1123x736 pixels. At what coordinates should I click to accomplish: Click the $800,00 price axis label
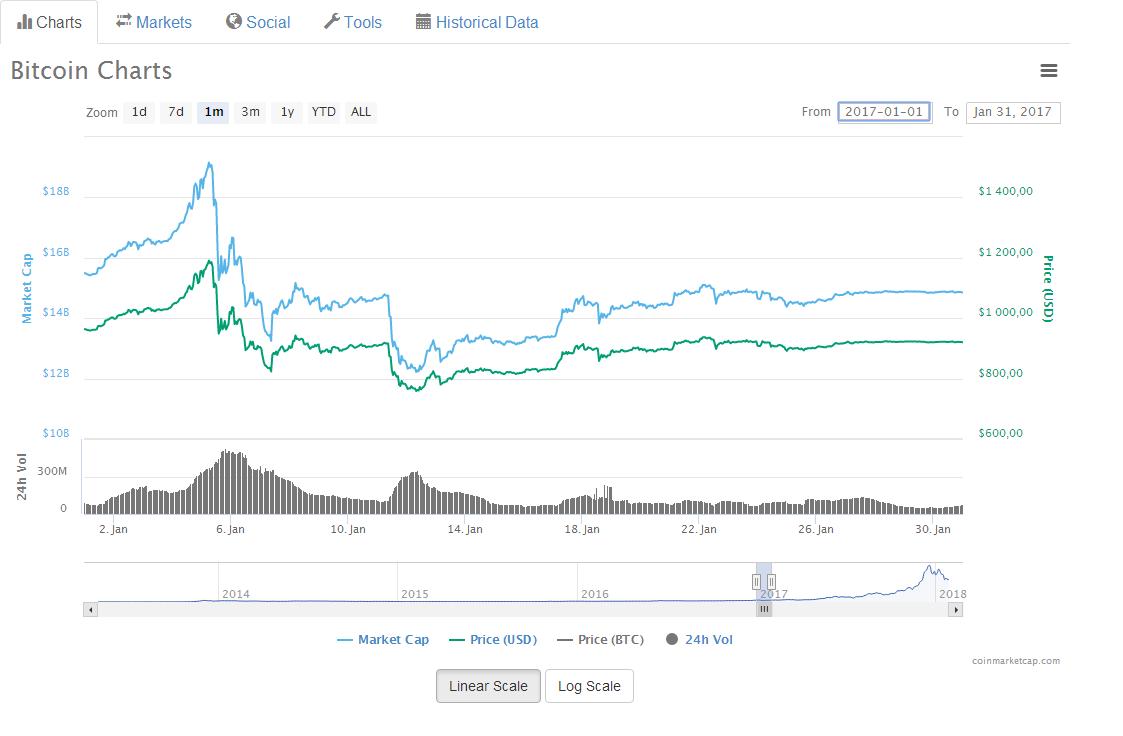[x=1001, y=373]
